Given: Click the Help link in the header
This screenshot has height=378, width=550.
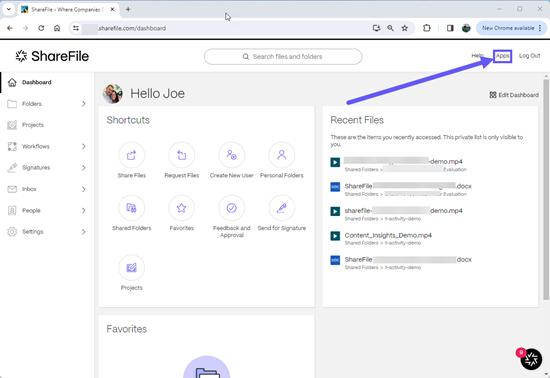Looking at the screenshot, I should tap(477, 56).
